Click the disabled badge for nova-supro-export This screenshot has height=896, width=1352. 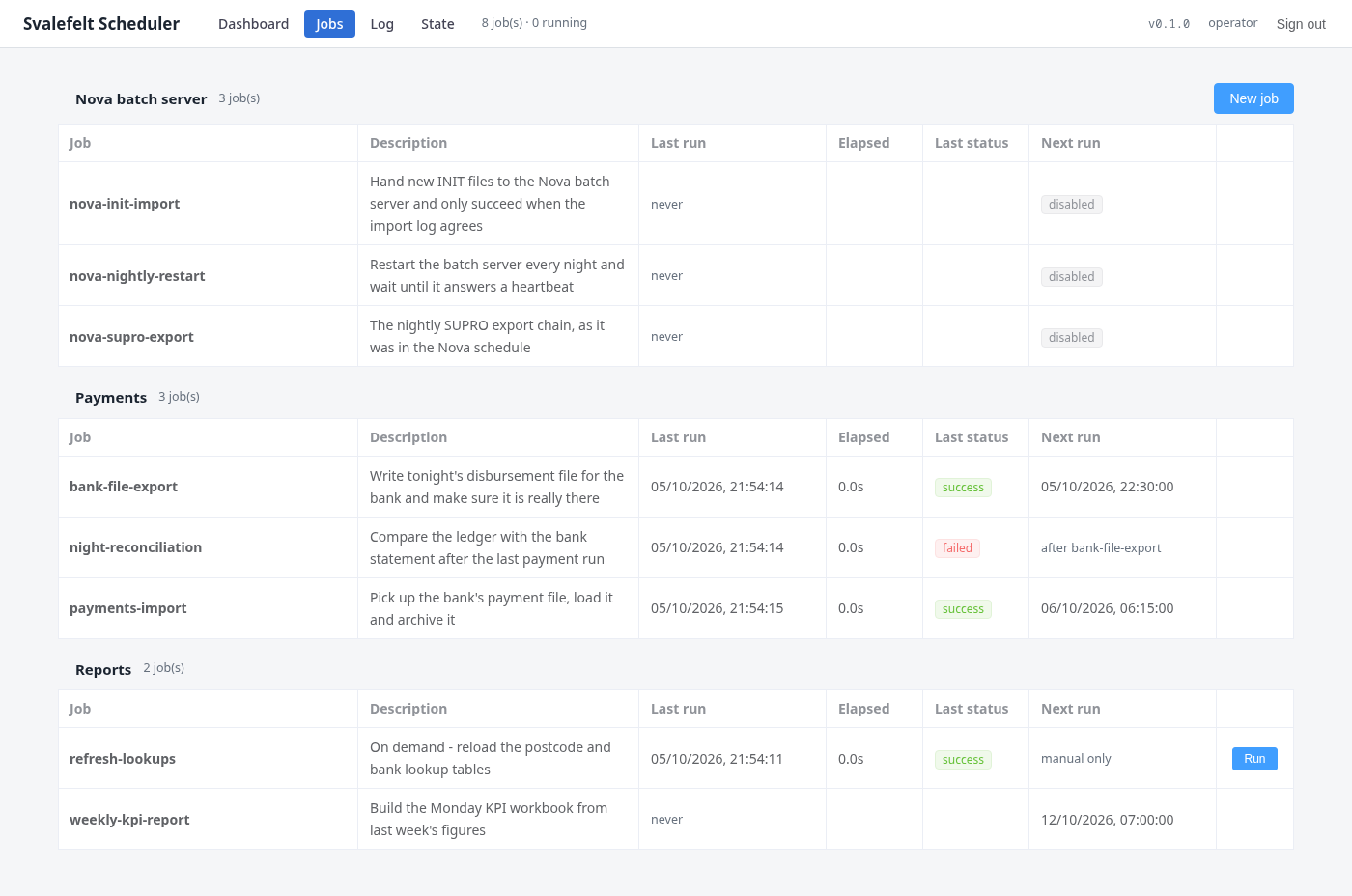click(1072, 338)
